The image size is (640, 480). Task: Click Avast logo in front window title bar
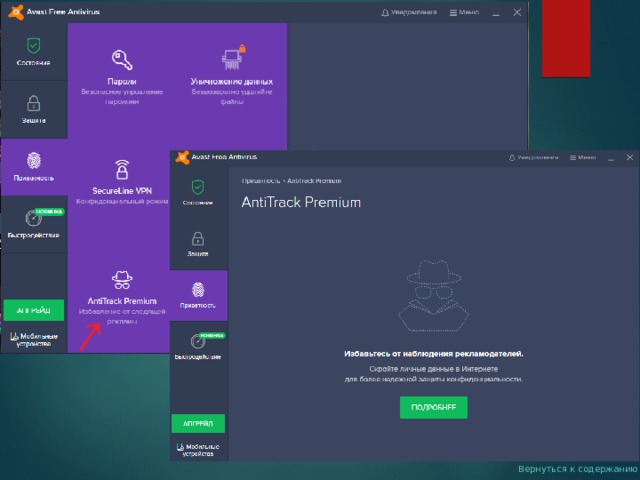click(182, 157)
